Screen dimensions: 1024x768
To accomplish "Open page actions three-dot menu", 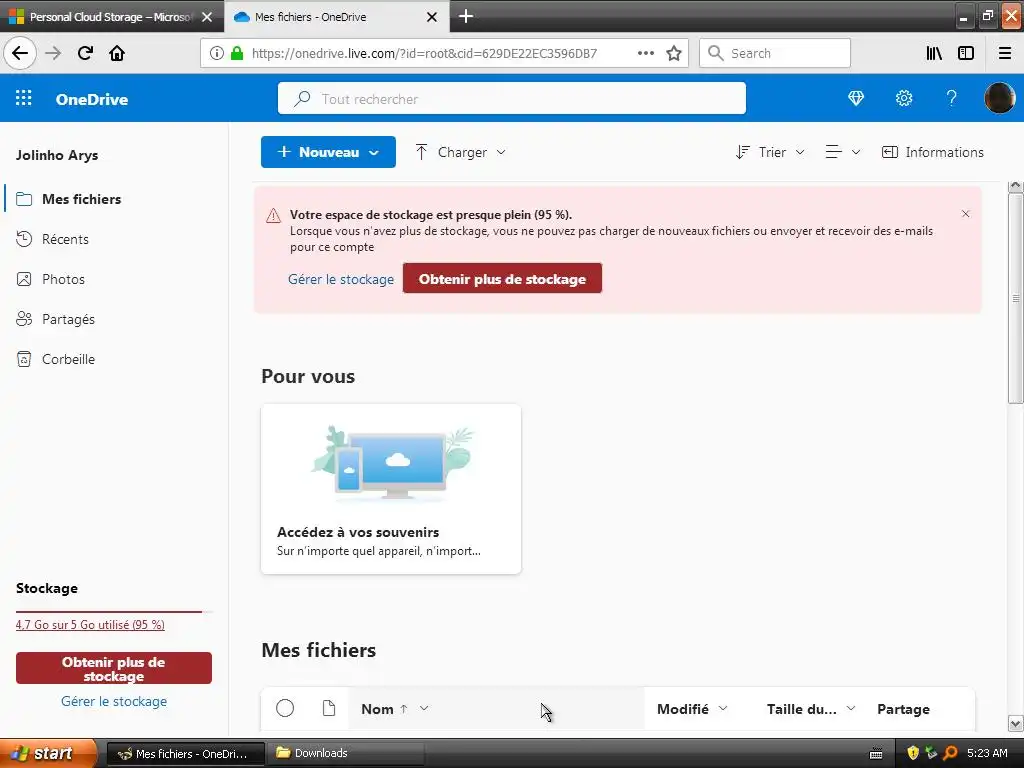I will tap(645, 53).
